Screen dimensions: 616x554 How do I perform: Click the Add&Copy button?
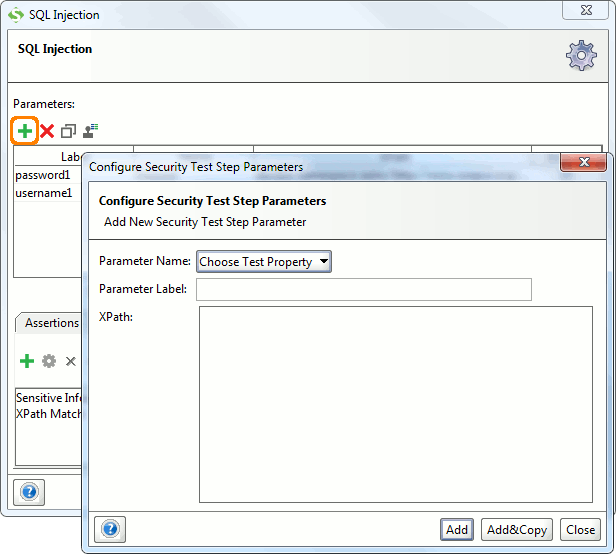click(517, 530)
